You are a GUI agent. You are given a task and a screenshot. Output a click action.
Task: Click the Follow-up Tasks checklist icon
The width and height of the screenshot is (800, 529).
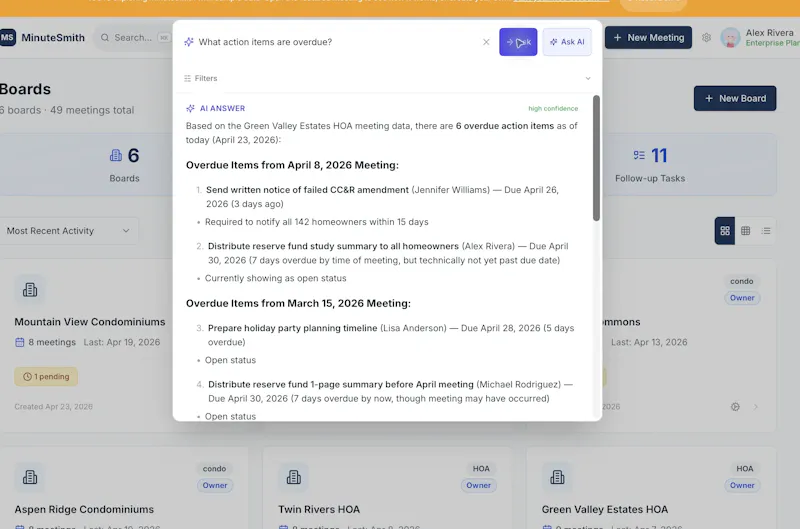(x=639, y=155)
